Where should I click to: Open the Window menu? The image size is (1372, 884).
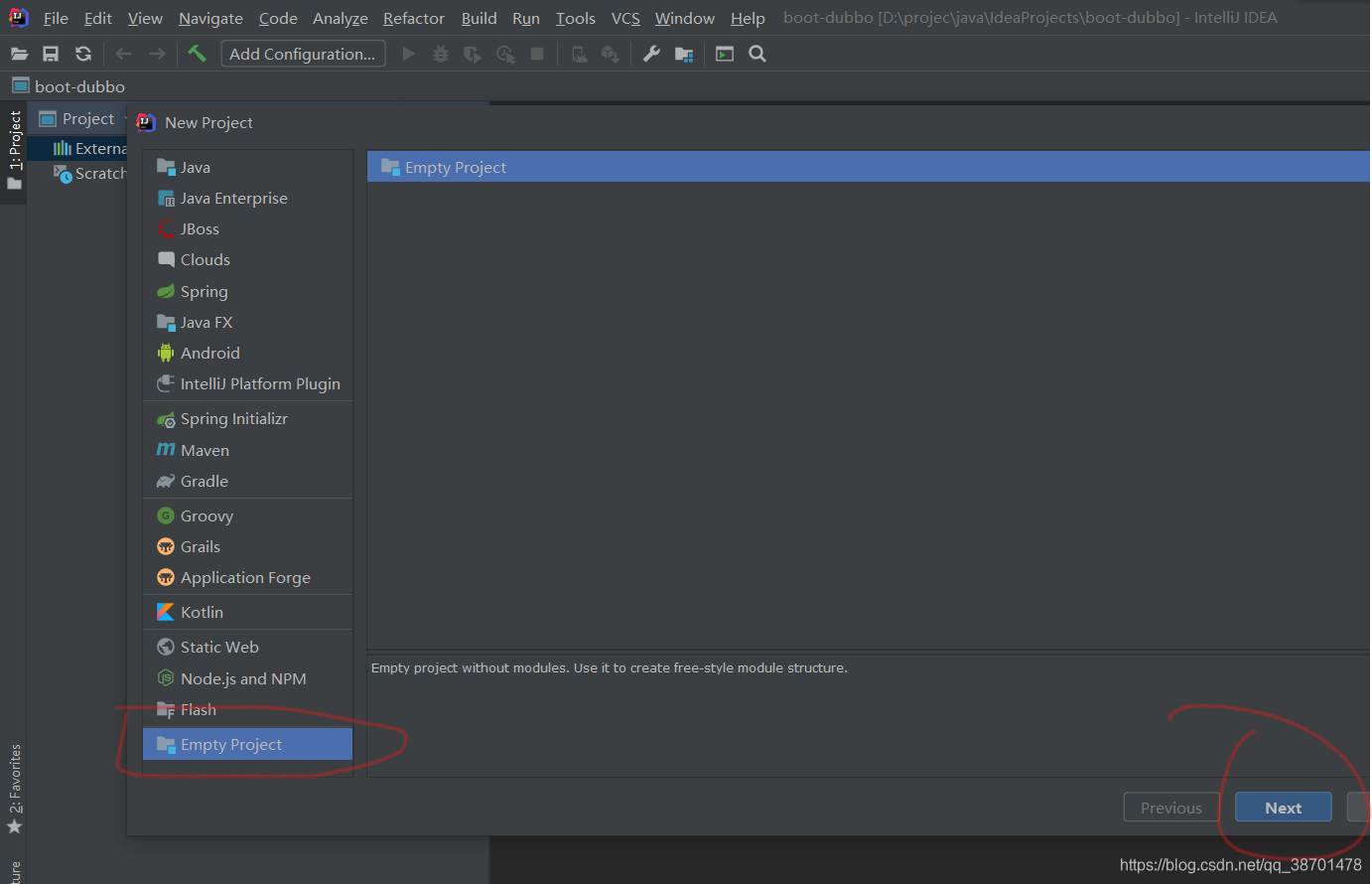pyautogui.click(x=685, y=18)
